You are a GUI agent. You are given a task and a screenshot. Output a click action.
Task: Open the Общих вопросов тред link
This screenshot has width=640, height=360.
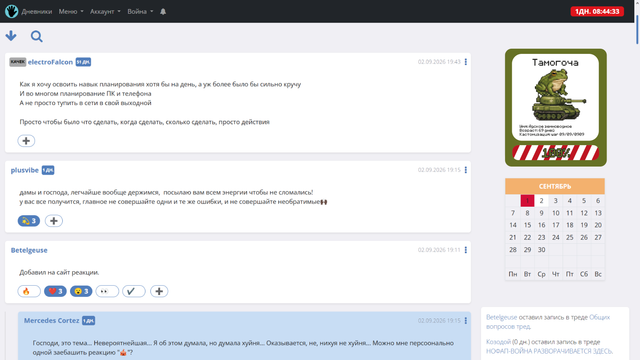pos(548,322)
